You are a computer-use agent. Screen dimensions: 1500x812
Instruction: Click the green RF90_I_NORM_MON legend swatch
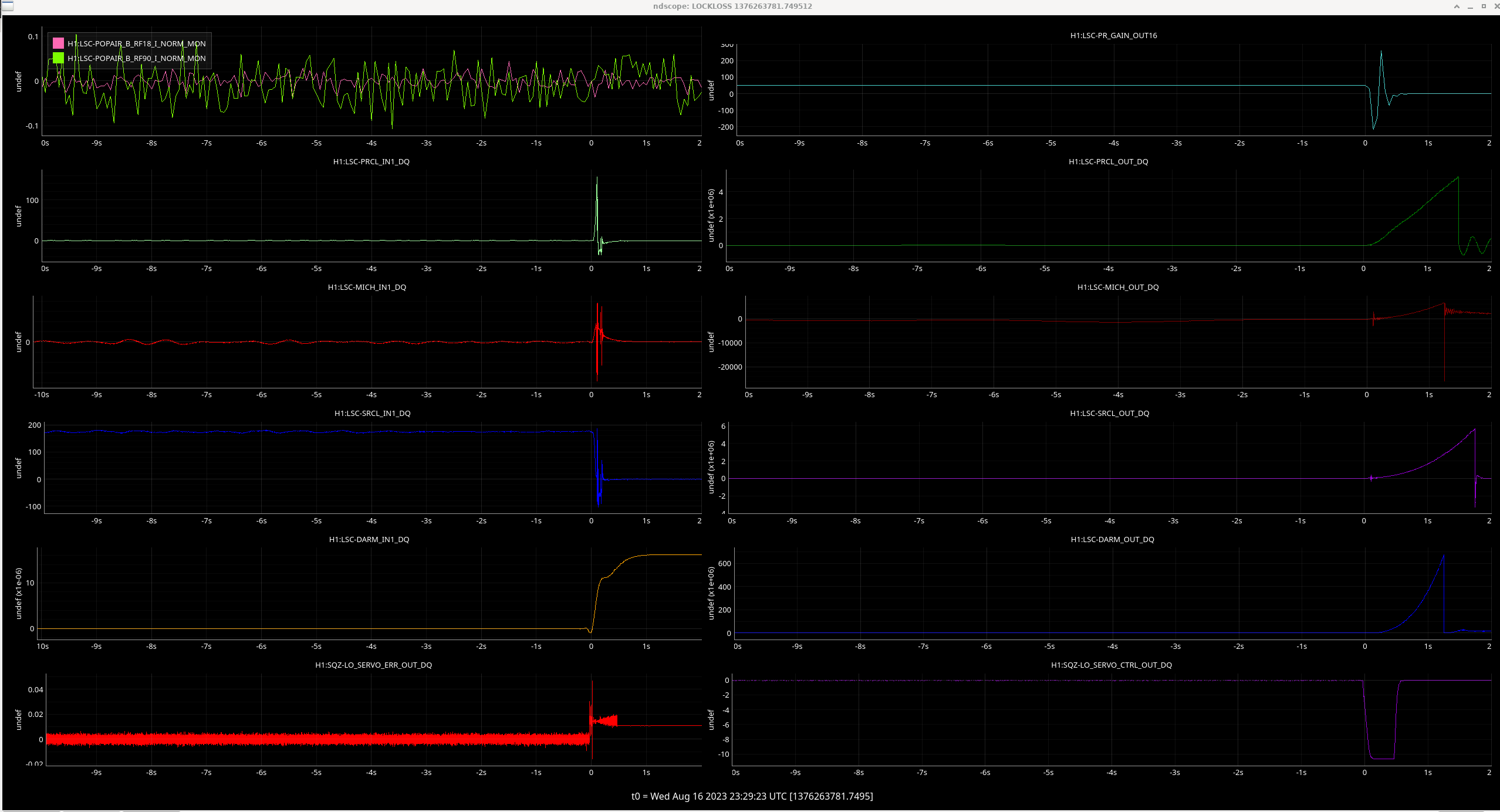click(x=58, y=58)
